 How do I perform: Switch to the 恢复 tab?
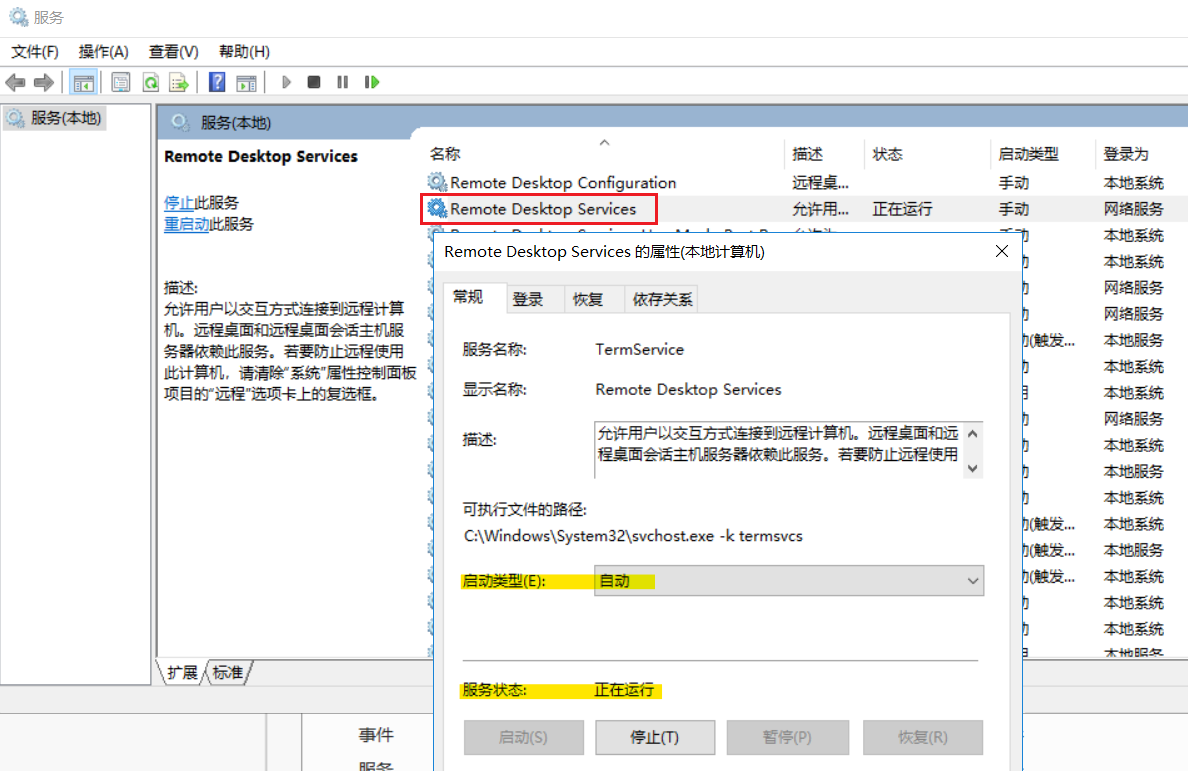click(x=588, y=299)
